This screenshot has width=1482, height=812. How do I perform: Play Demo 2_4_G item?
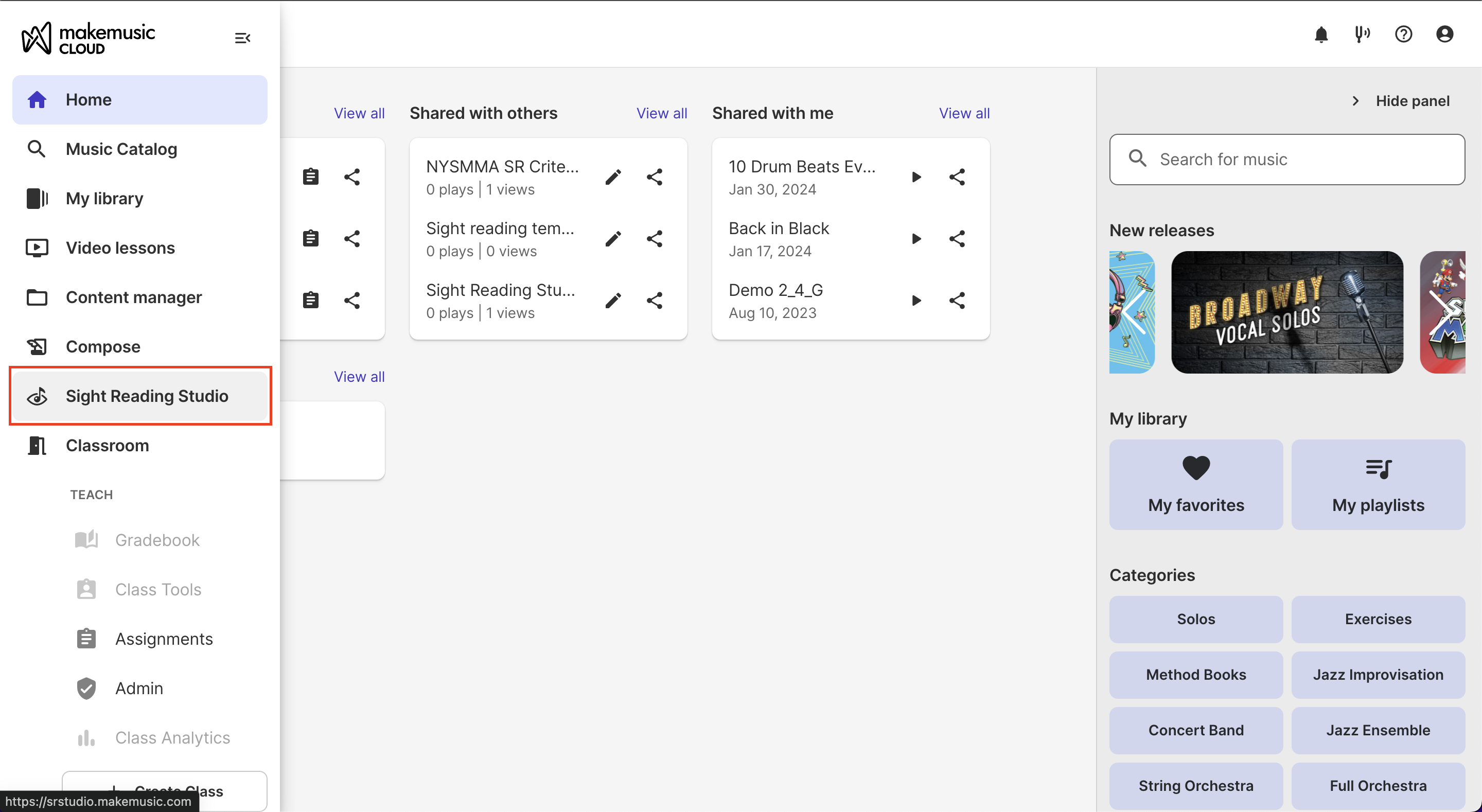coord(916,300)
